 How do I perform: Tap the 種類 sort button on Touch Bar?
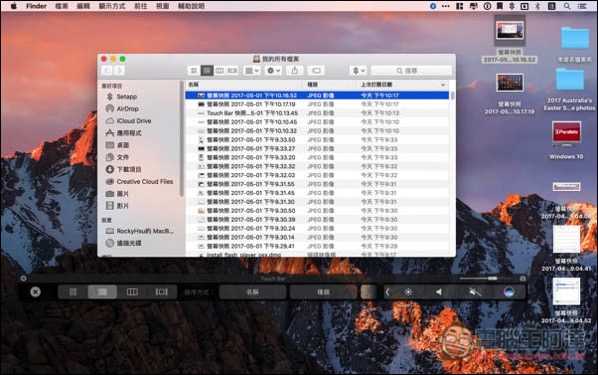click(323, 292)
